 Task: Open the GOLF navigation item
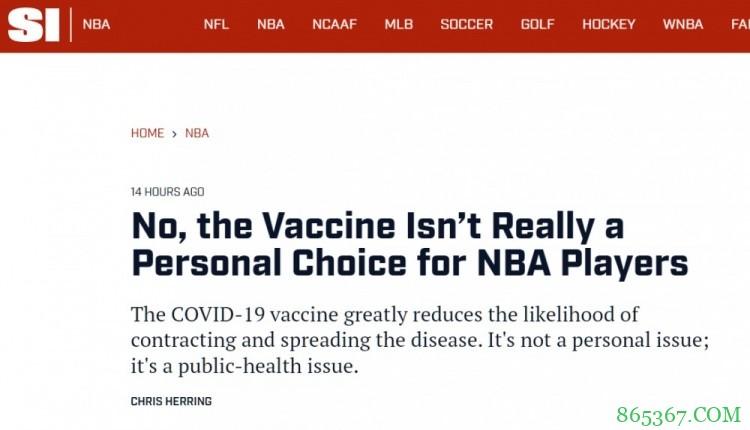(x=538, y=24)
